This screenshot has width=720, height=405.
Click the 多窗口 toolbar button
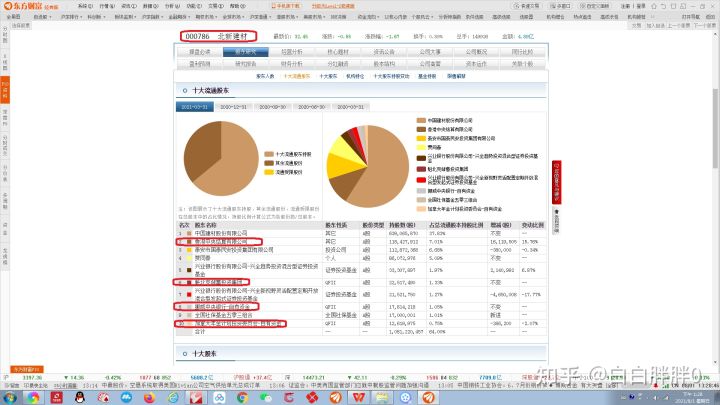coord(560,6)
